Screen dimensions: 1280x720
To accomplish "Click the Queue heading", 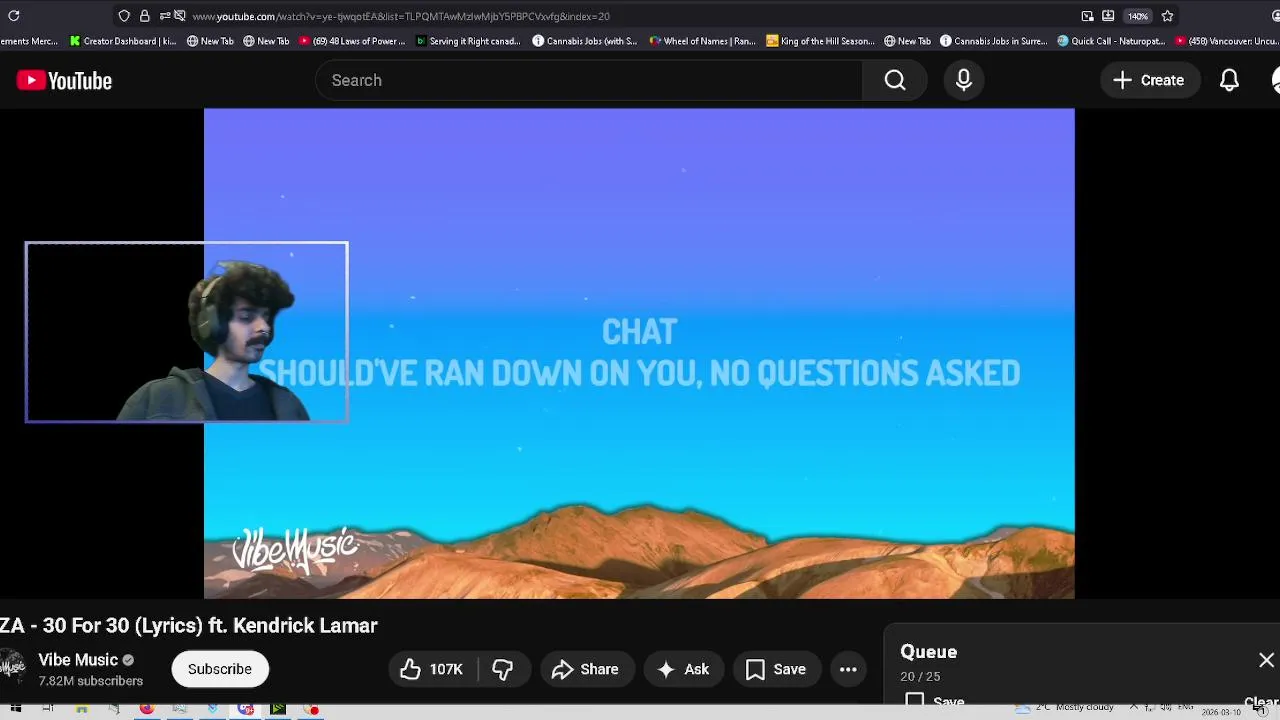I will [928, 652].
